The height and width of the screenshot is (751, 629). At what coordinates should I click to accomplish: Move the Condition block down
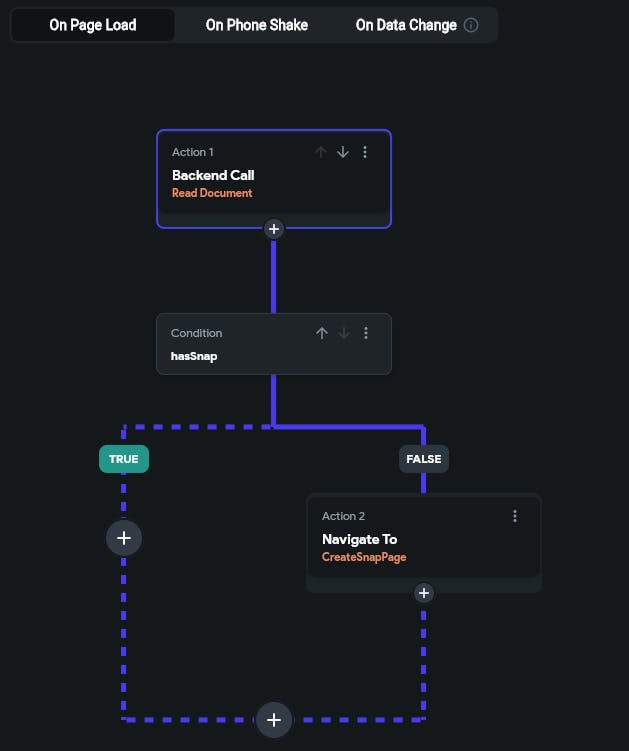344,333
